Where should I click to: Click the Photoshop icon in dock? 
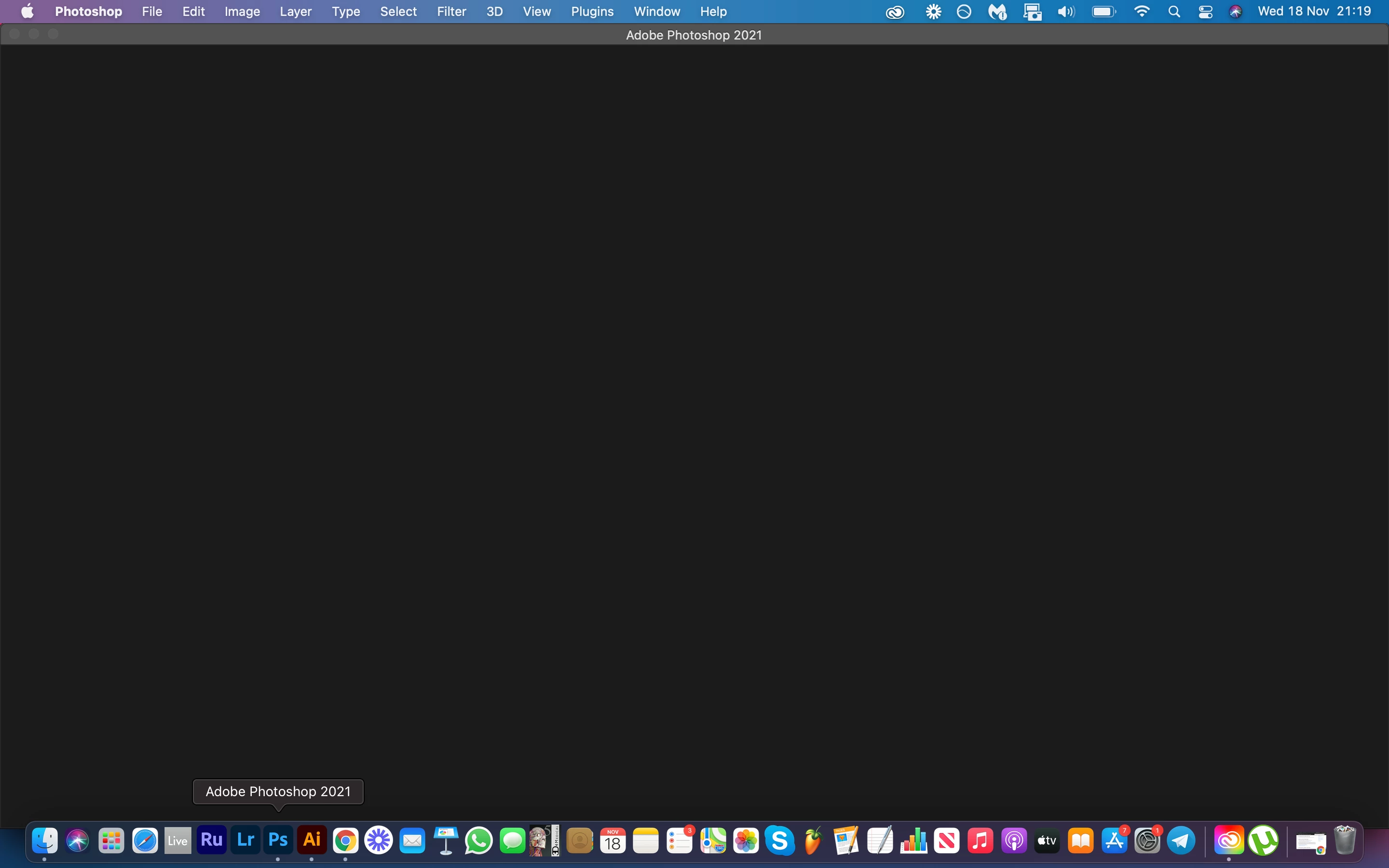click(278, 841)
